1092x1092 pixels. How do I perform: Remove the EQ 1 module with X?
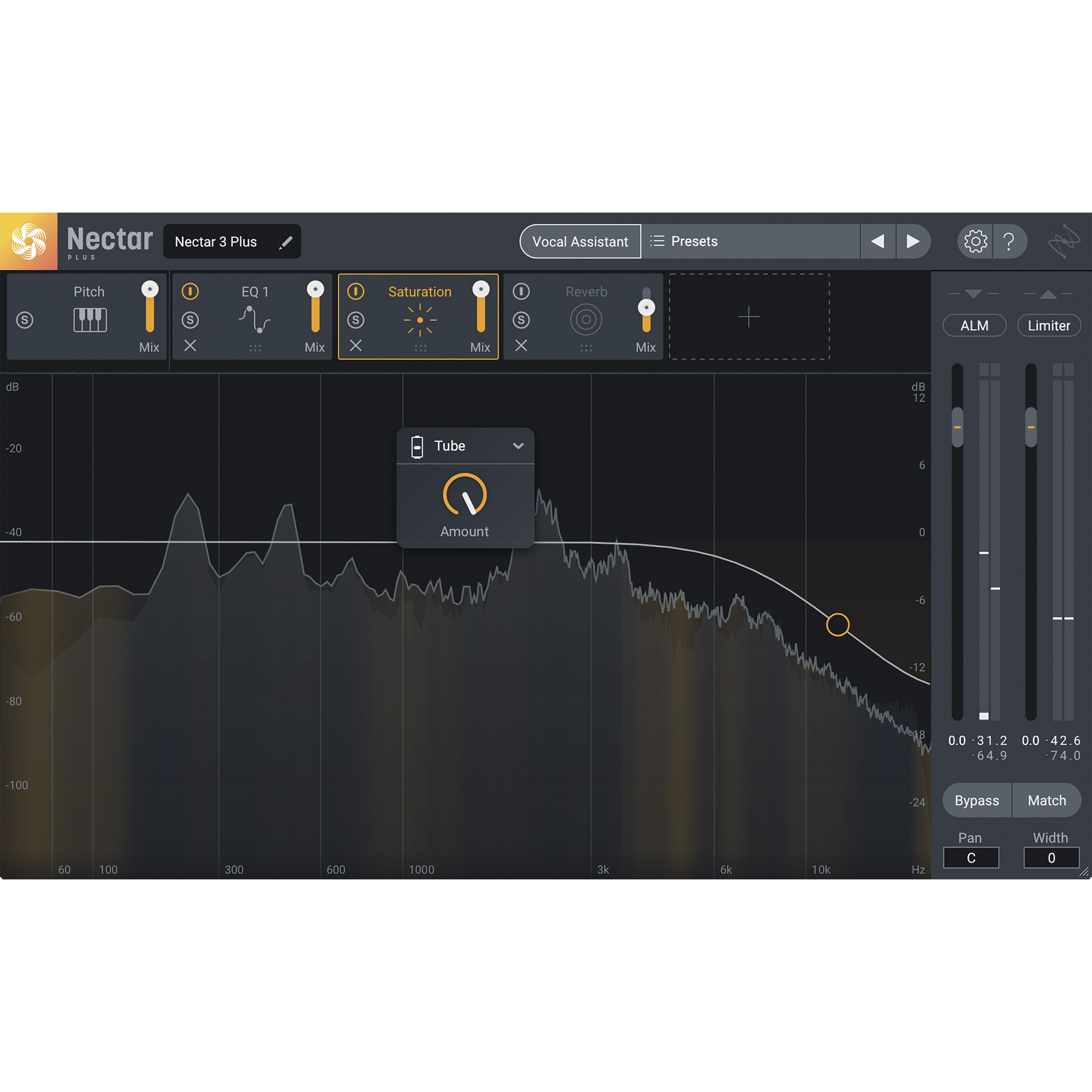(190, 345)
